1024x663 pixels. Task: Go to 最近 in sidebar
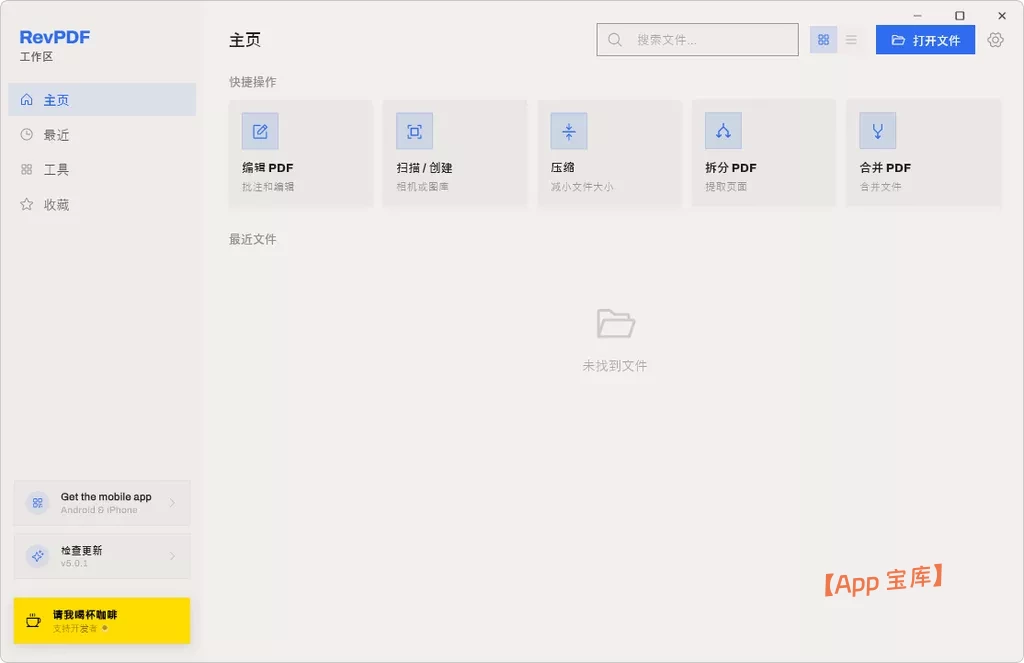click(102, 135)
